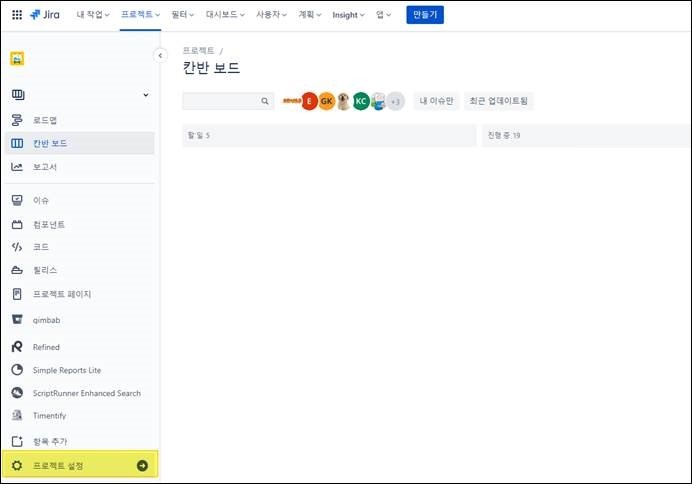
Task: Expand the board switcher chevron in sidebar
Action: [146, 95]
